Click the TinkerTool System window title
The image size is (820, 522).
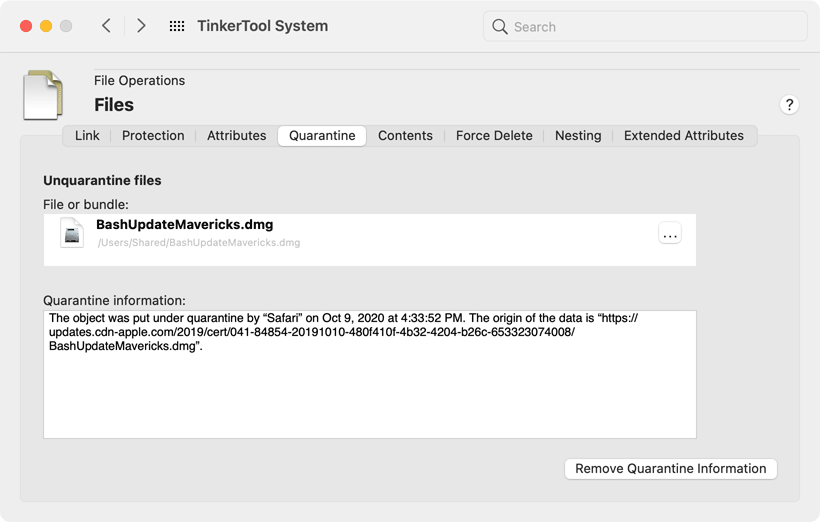click(263, 26)
